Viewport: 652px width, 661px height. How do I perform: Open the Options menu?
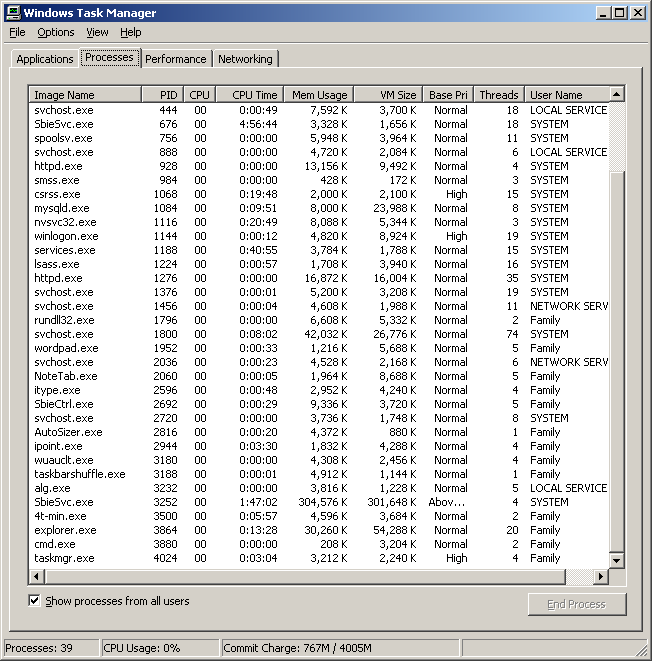pos(56,32)
